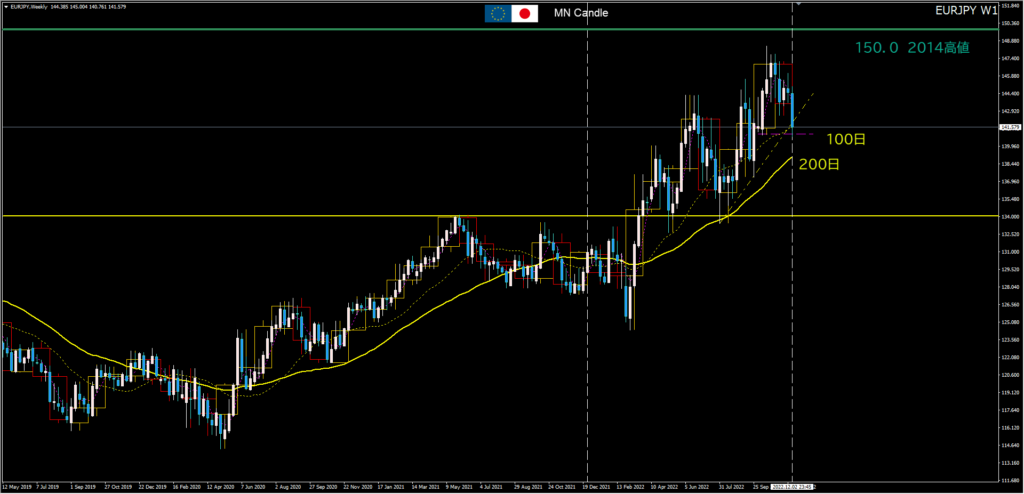The height and width of the screenshot is (494, 1024).
Task: Click the current price tag 141.579 on axis
Action: coord(1009,127)
